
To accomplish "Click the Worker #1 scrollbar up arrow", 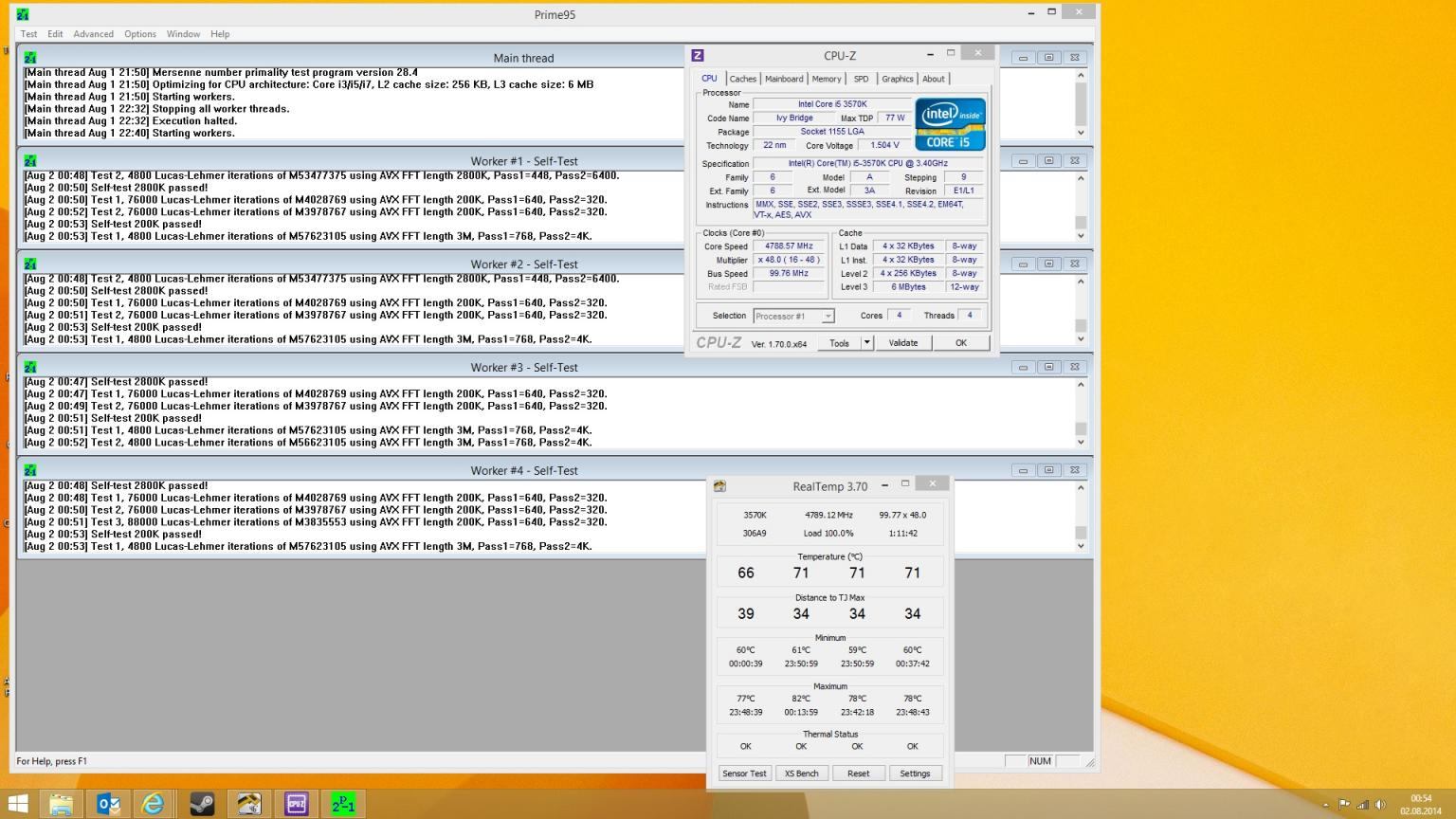I will tap(1081, 178).
